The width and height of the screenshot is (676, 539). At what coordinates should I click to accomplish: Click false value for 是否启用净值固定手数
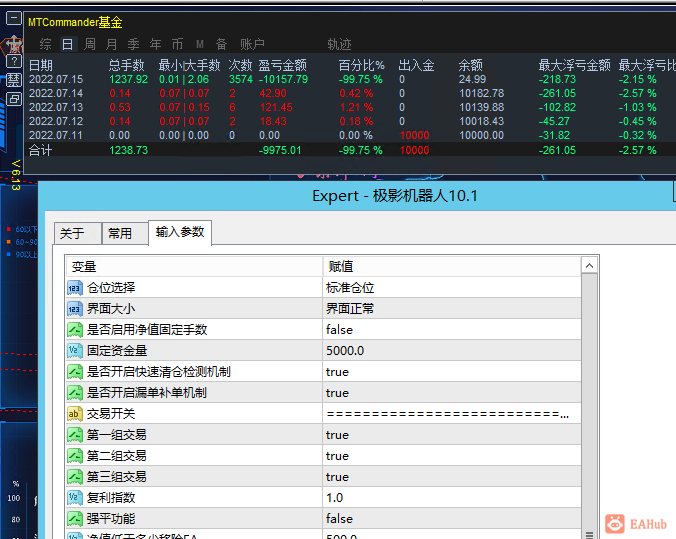[451, 330]
